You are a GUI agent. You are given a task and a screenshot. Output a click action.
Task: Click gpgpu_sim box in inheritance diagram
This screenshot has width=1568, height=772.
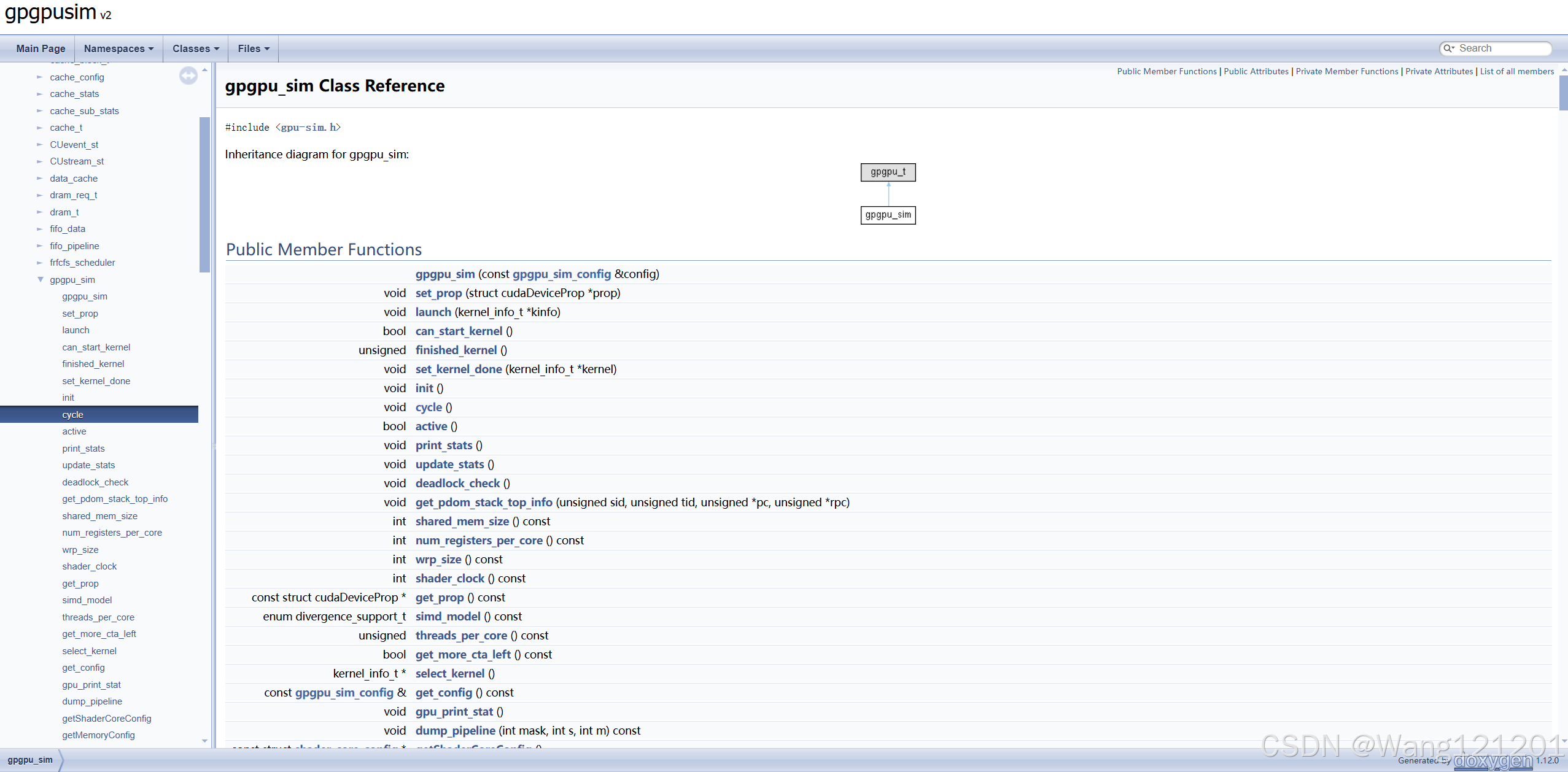[x=888, y=215]
